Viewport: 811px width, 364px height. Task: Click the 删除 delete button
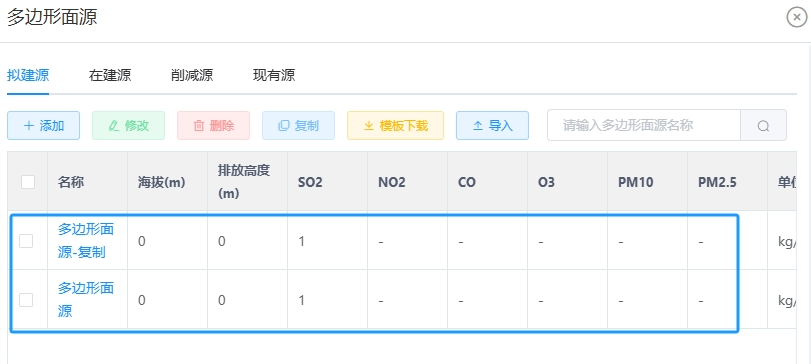click(x=213, y=126)
